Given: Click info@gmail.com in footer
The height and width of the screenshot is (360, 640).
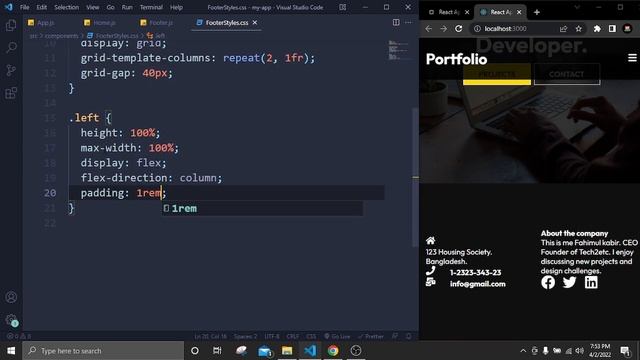Looking at the screenshot, I should click(478, 284).
